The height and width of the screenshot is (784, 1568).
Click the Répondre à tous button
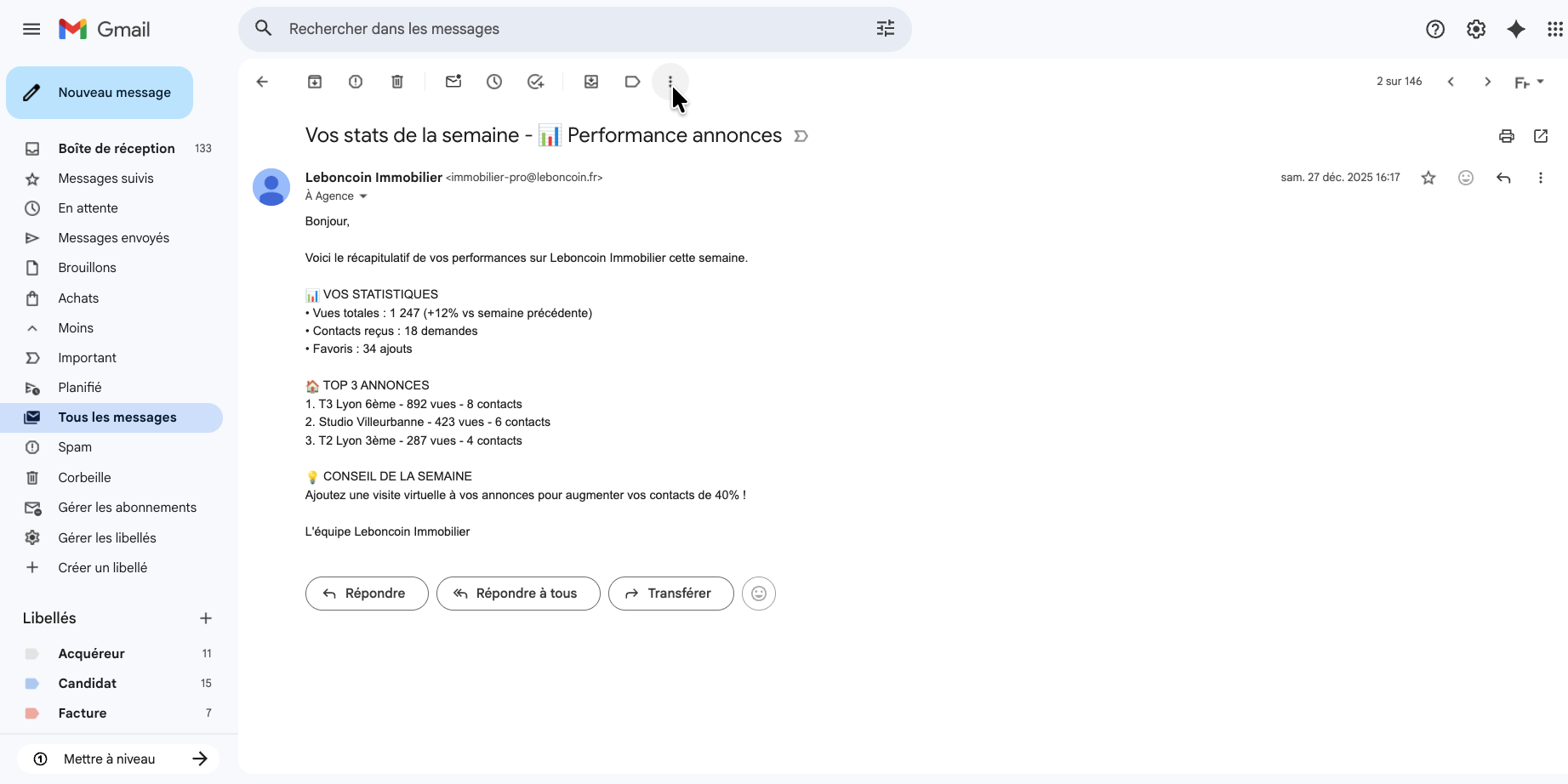pos(518,594)
